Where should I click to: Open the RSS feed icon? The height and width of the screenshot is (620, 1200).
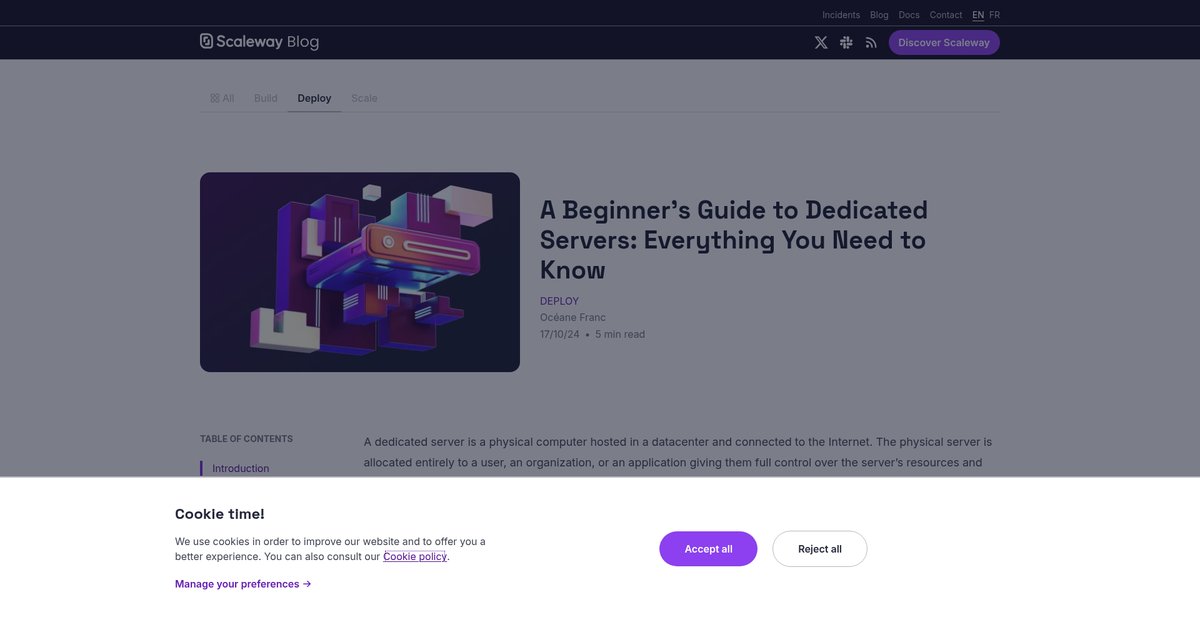click(871, 42)
